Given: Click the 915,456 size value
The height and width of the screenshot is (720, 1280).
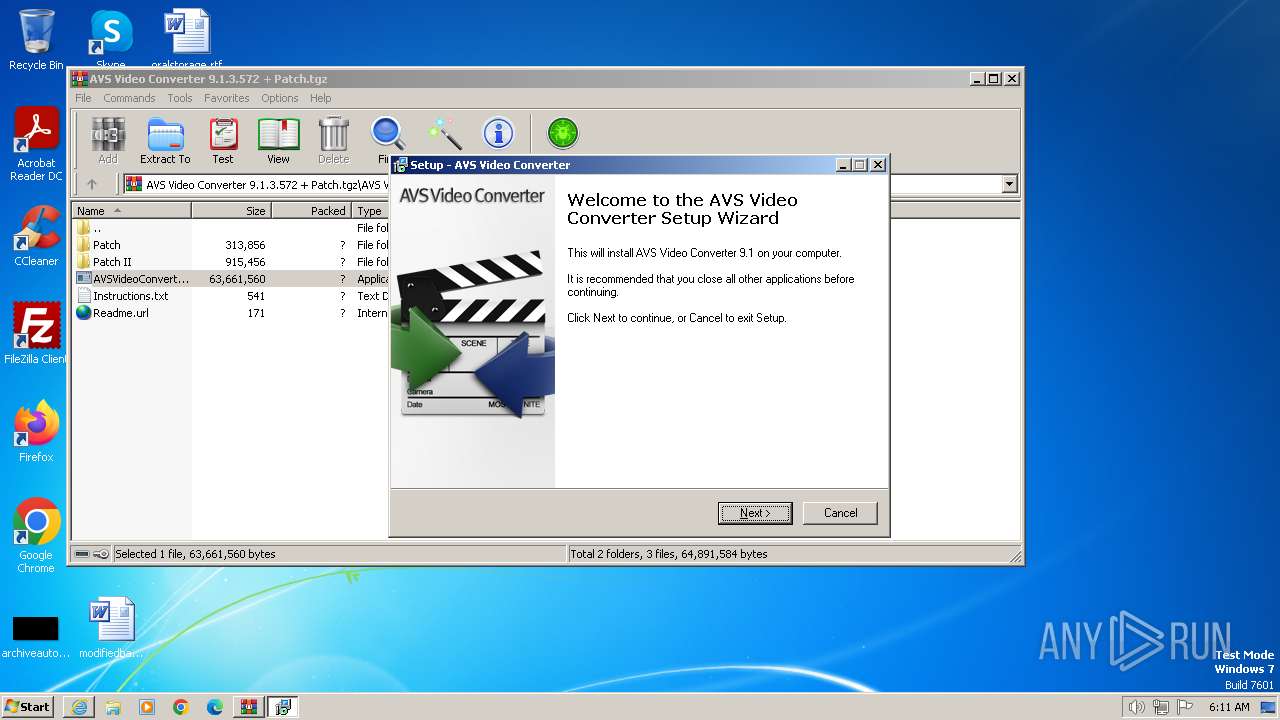Looking at the screenshot, I should pos(245,262).
